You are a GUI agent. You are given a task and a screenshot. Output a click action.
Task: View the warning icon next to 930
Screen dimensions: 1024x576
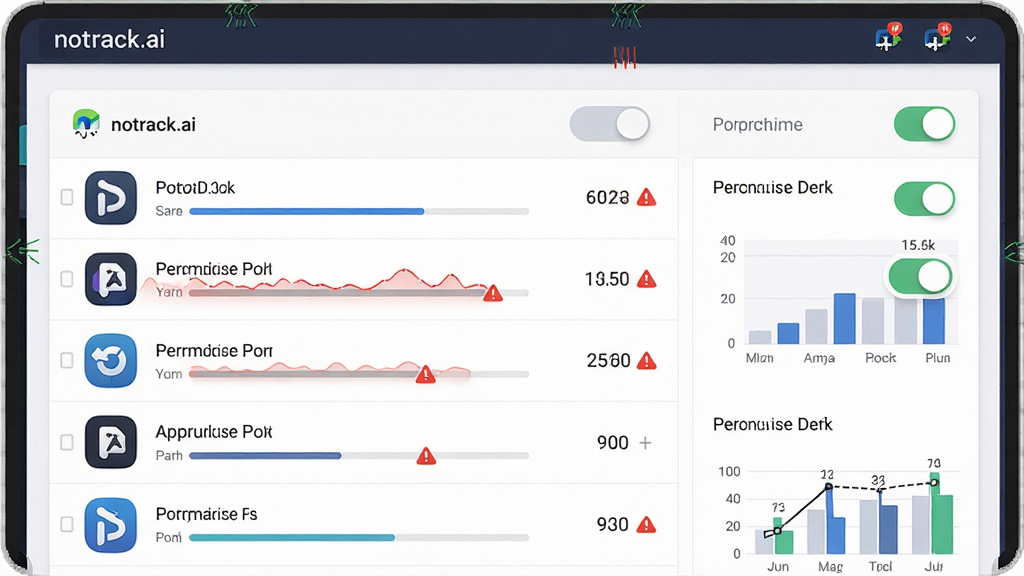[x=647, y=524]
